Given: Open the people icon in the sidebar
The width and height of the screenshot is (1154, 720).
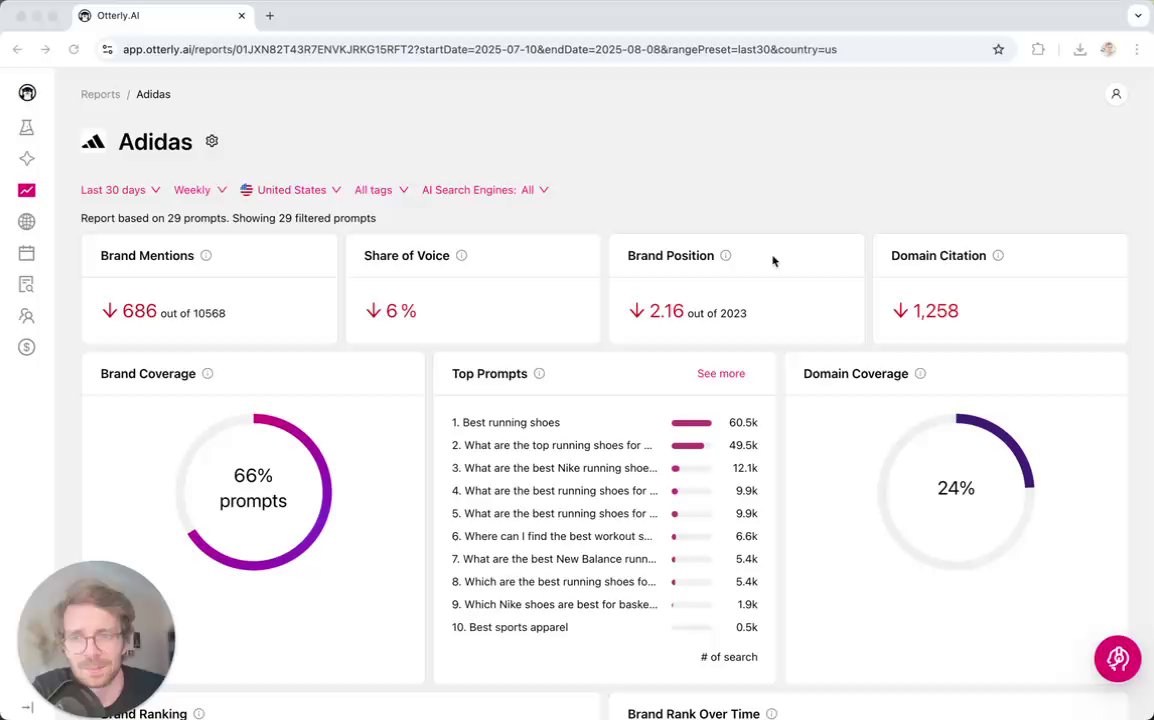Looking at the screenshot, I should point(27,316).
